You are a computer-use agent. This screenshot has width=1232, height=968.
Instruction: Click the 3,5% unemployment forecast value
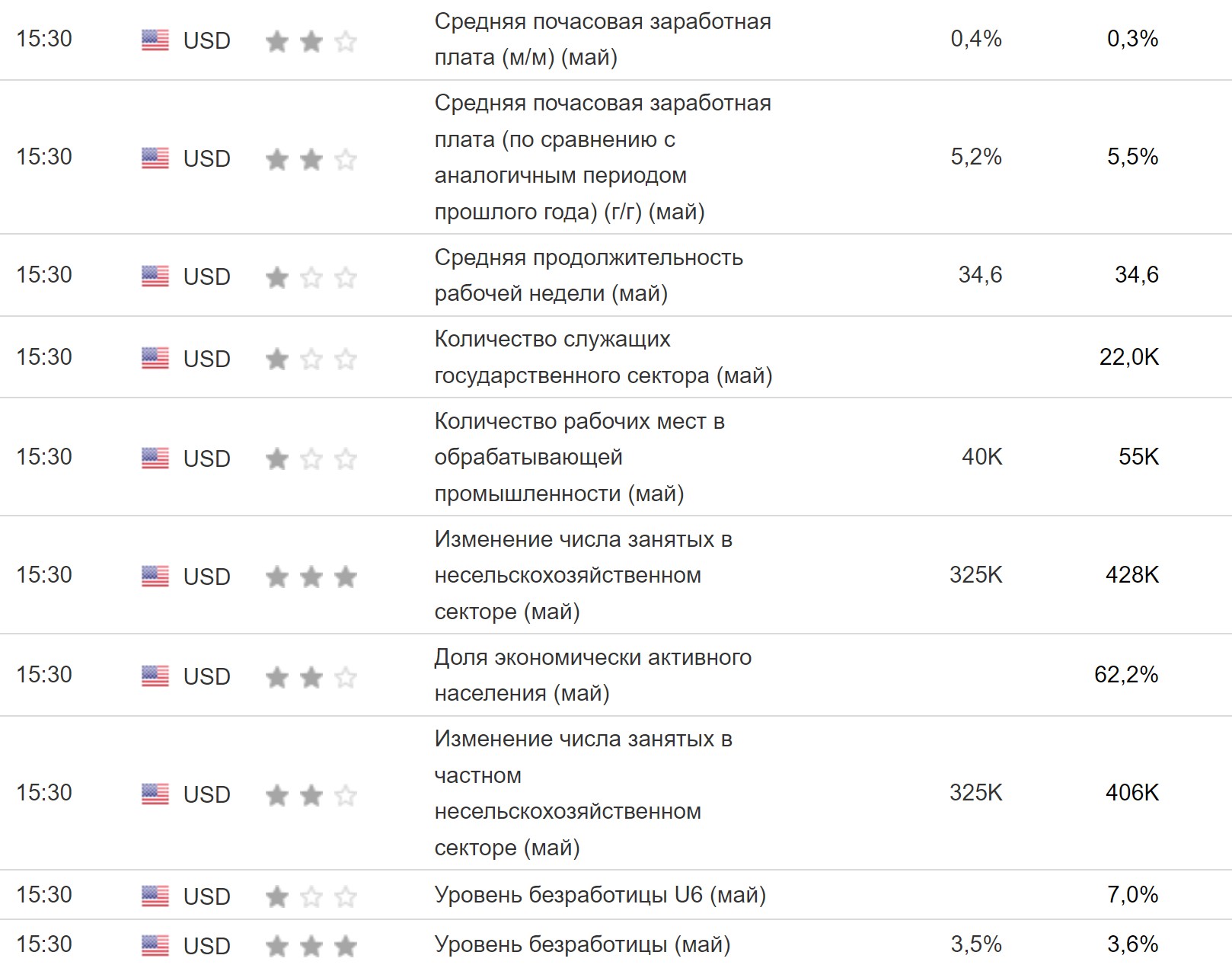point(975,944)
